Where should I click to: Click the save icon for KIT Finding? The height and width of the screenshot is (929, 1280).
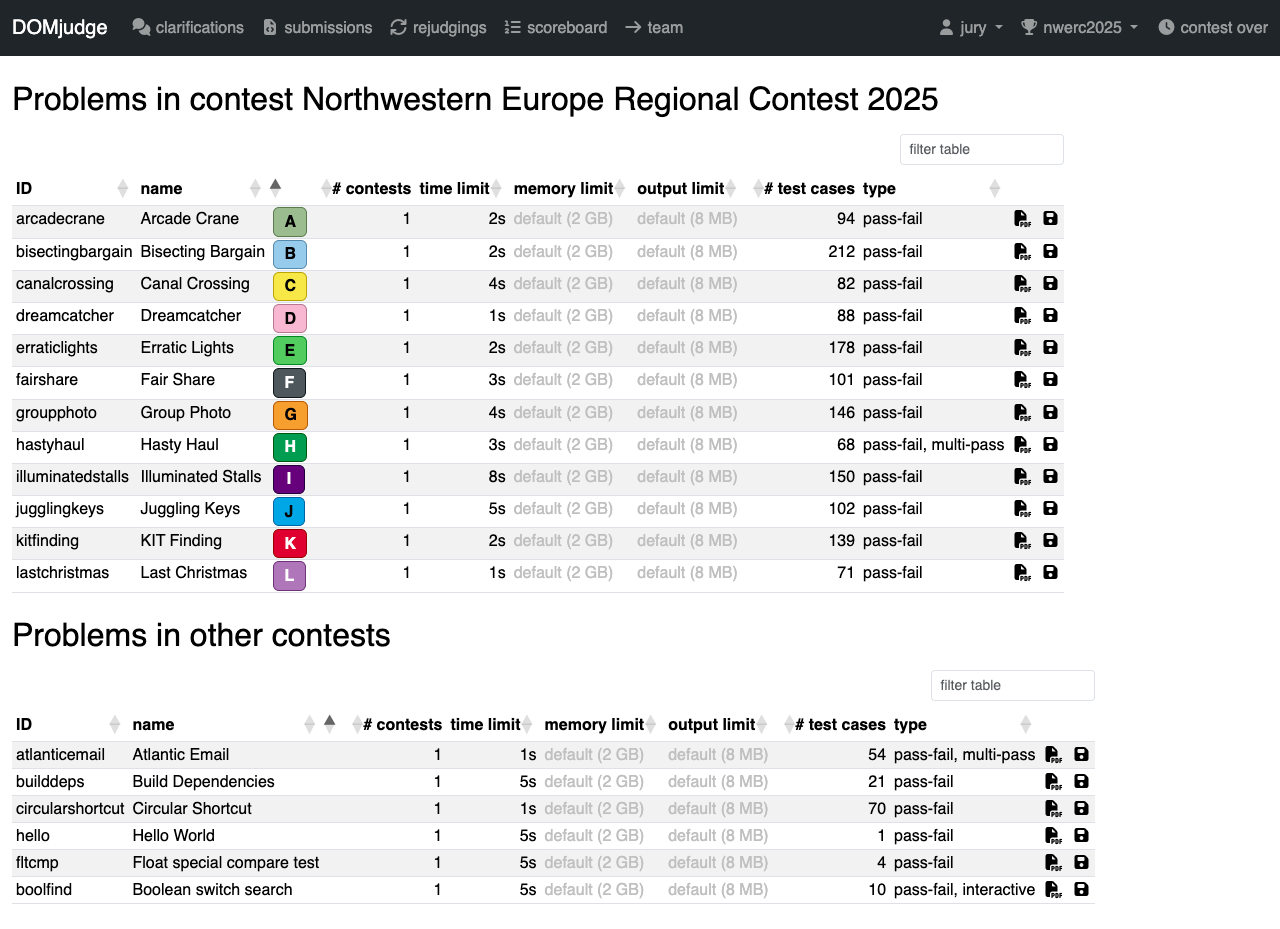pyautogui.click(x=1050, y=540)
